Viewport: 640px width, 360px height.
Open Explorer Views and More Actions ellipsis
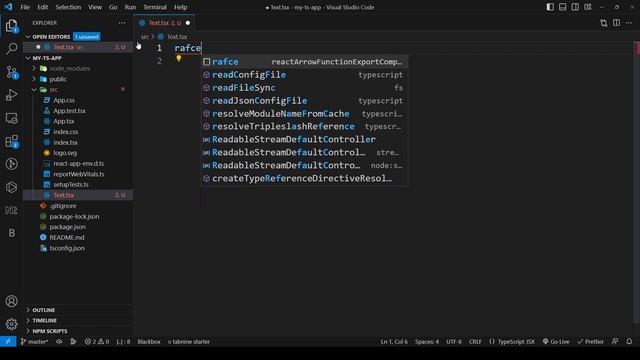[122, 23]
